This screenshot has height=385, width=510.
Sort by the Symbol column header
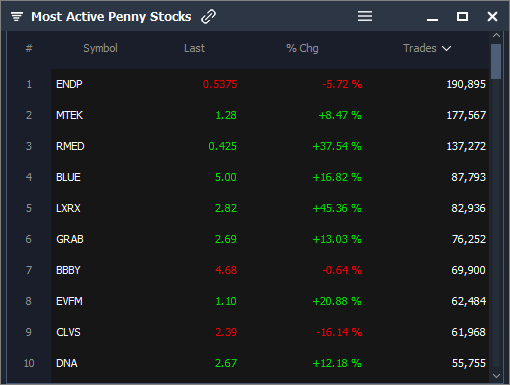pyautogui.click(x=100, y=48)
